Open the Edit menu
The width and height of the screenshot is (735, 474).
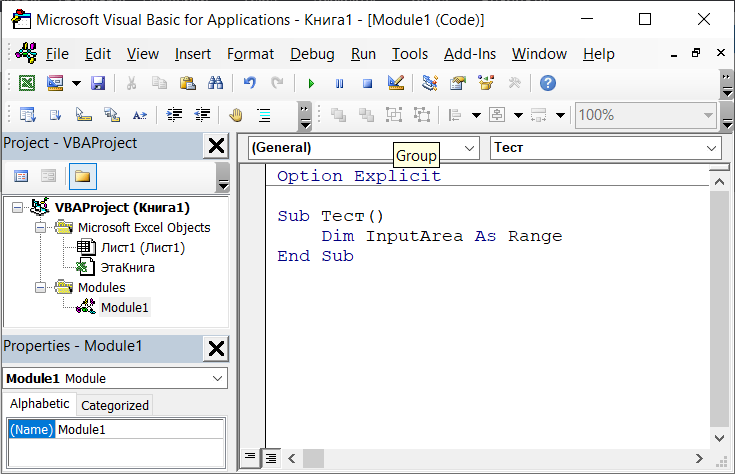pos(98,54)
